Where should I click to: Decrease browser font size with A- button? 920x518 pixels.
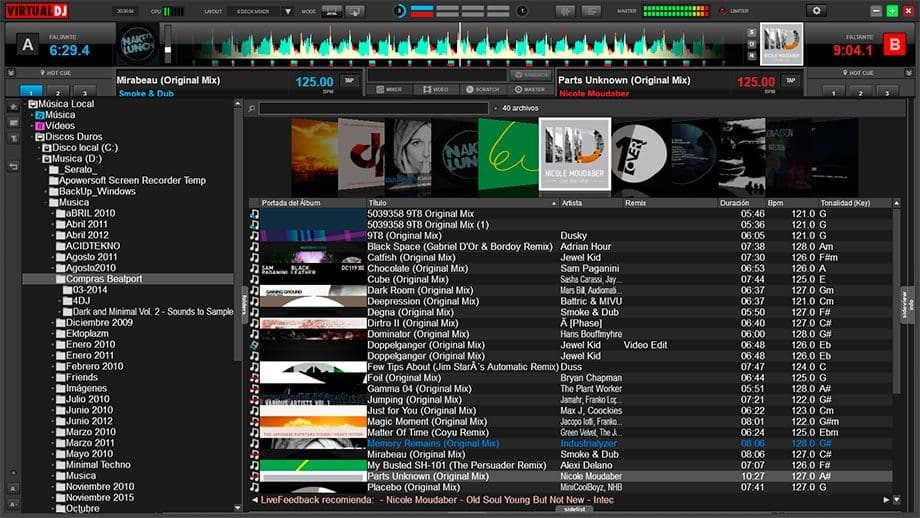tap(13, 504)
